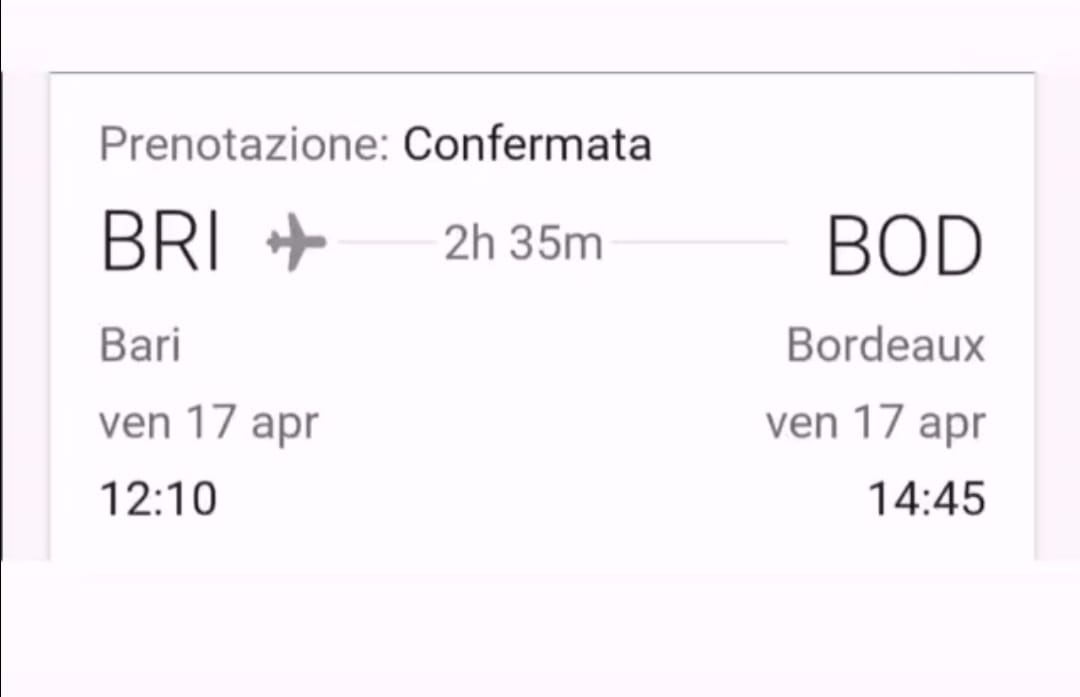Viewport: 1080px width, 697px height.
Task: Click the 12:10 departure time
Action: point(158,498)
